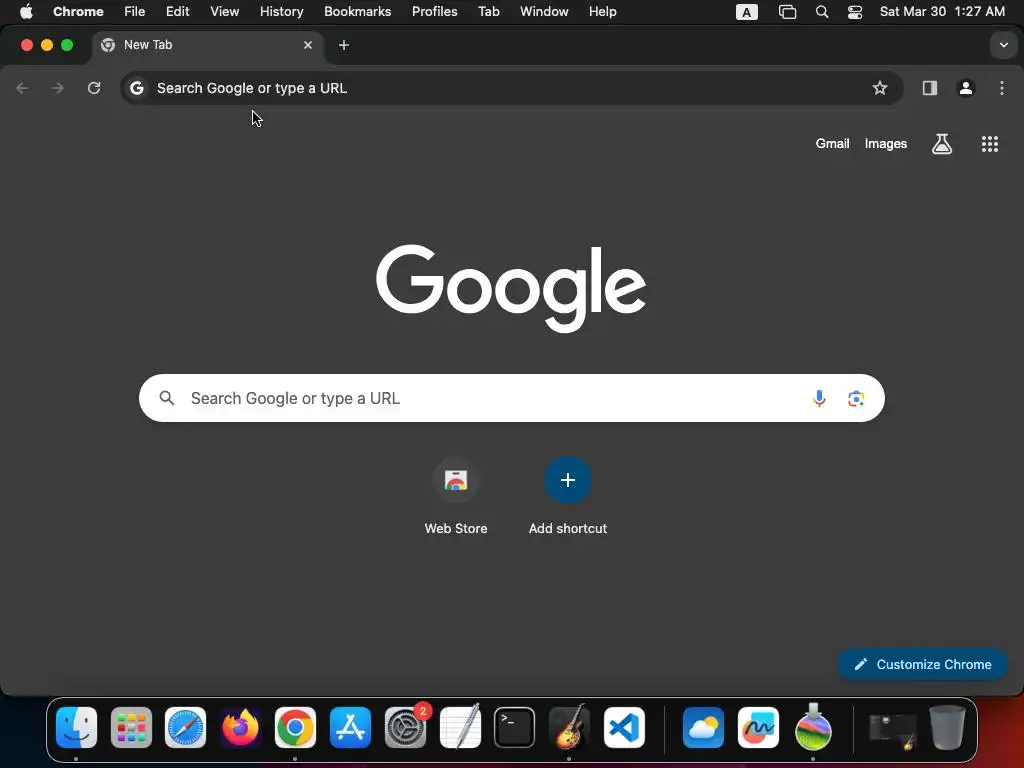Open the History menu
Viewport: 1024px width, 768px height.
click(281, 12)
